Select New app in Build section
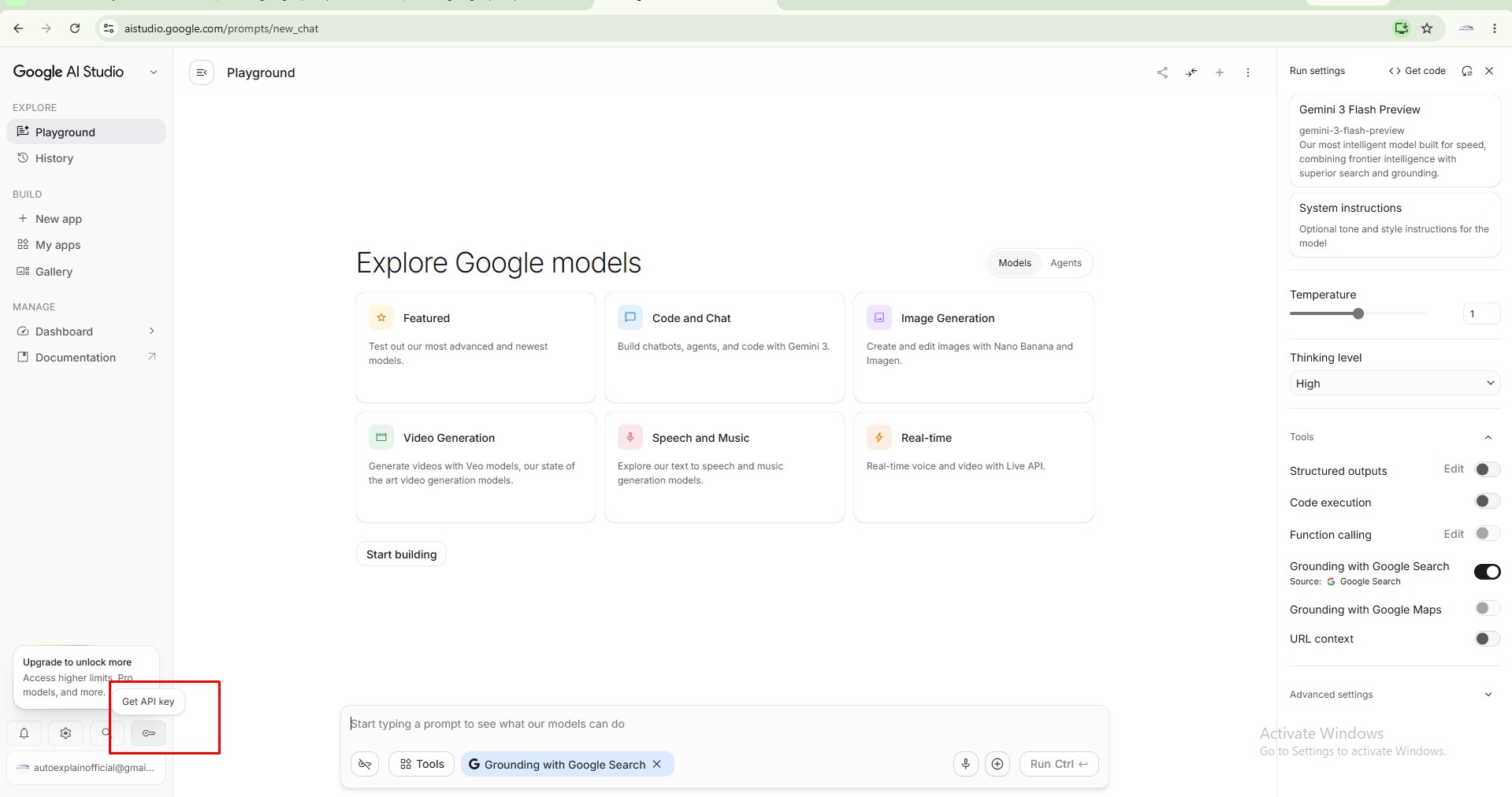 (86, 218)
